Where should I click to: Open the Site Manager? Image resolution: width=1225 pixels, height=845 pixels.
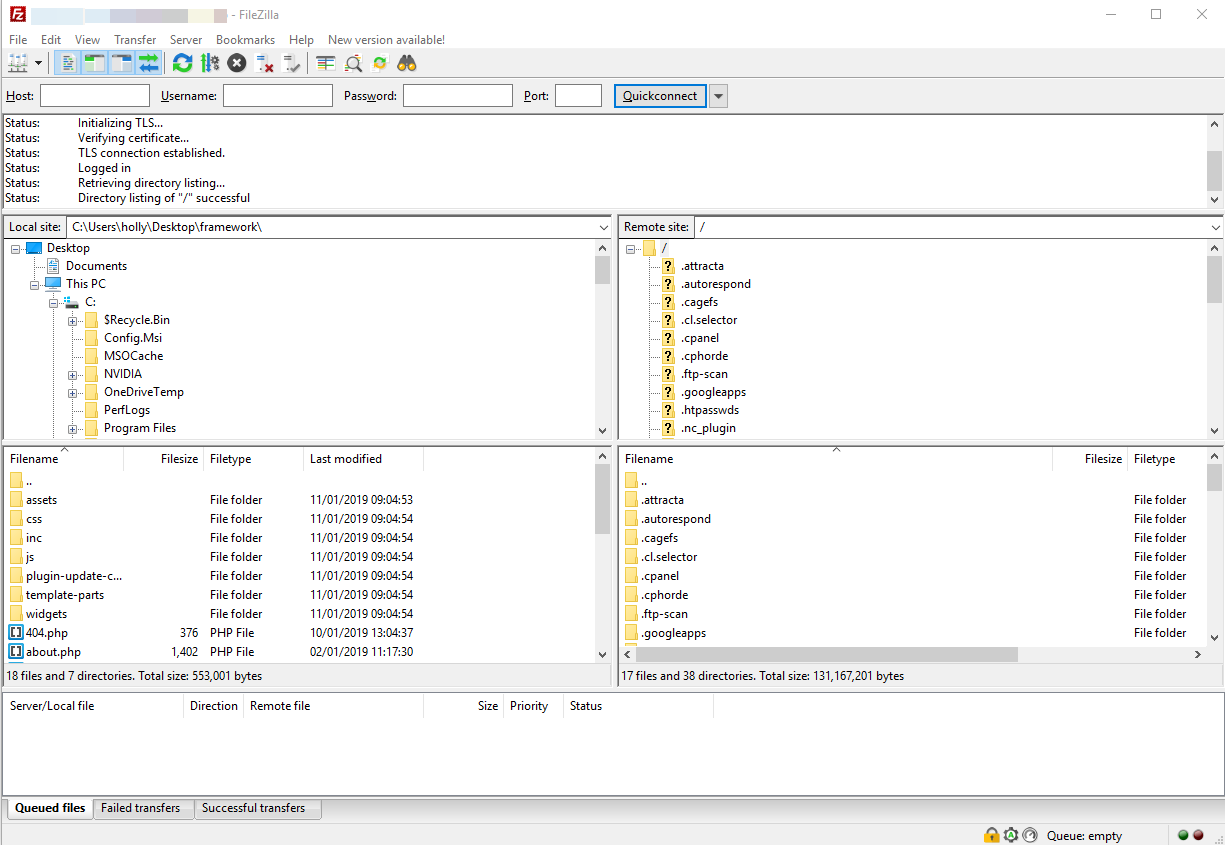click(x=18, y=62)
